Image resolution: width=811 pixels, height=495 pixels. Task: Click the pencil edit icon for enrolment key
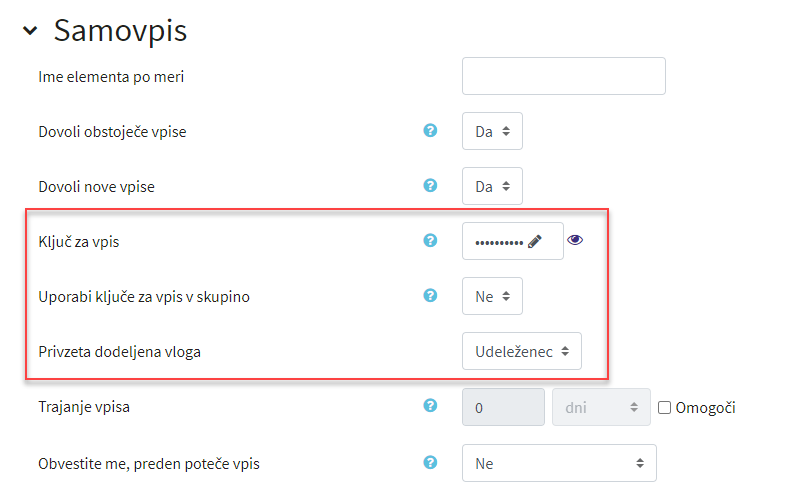(535, 241)
